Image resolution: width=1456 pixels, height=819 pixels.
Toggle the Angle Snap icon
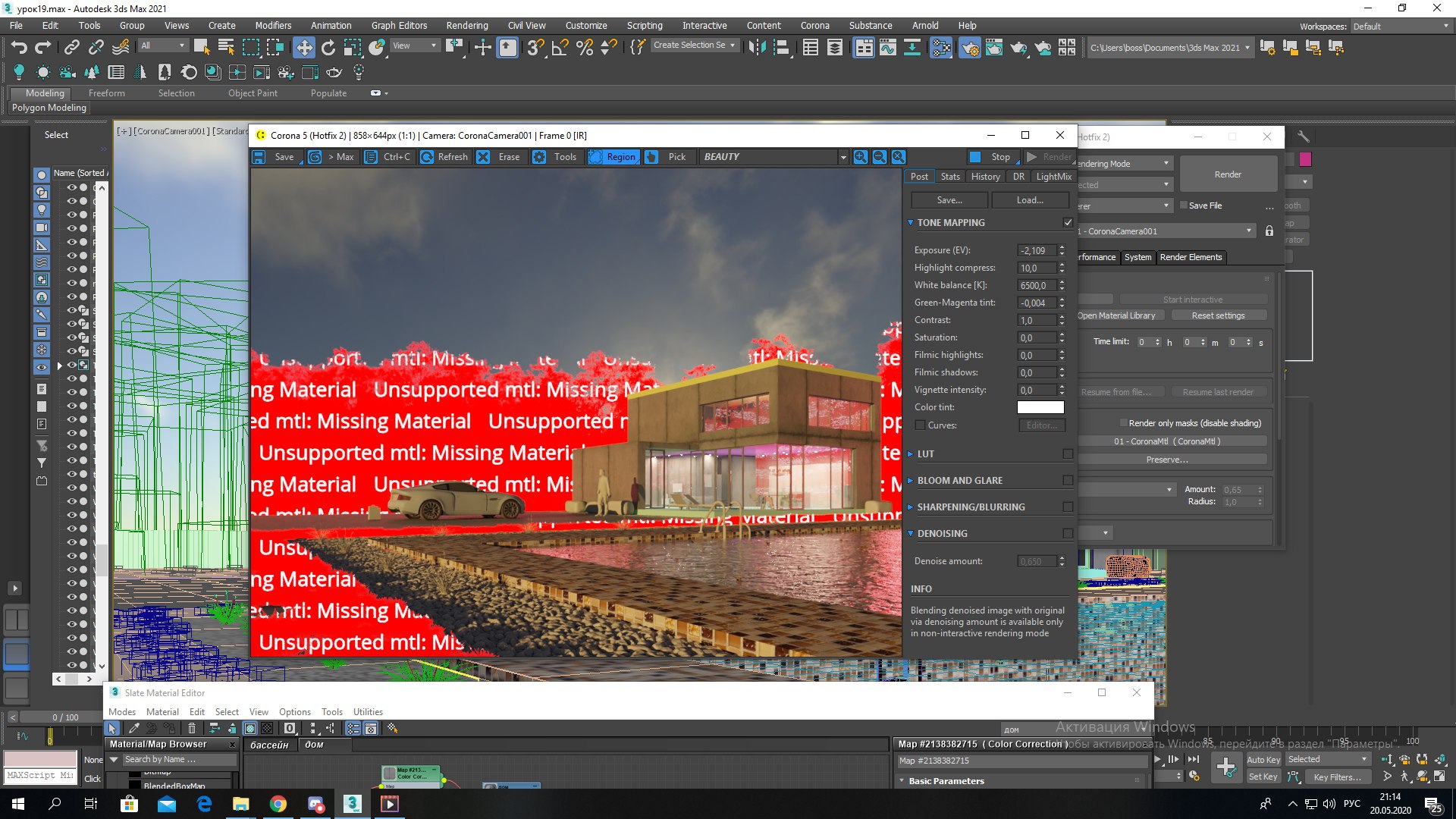pyautogui.click(x=560, y=48)
